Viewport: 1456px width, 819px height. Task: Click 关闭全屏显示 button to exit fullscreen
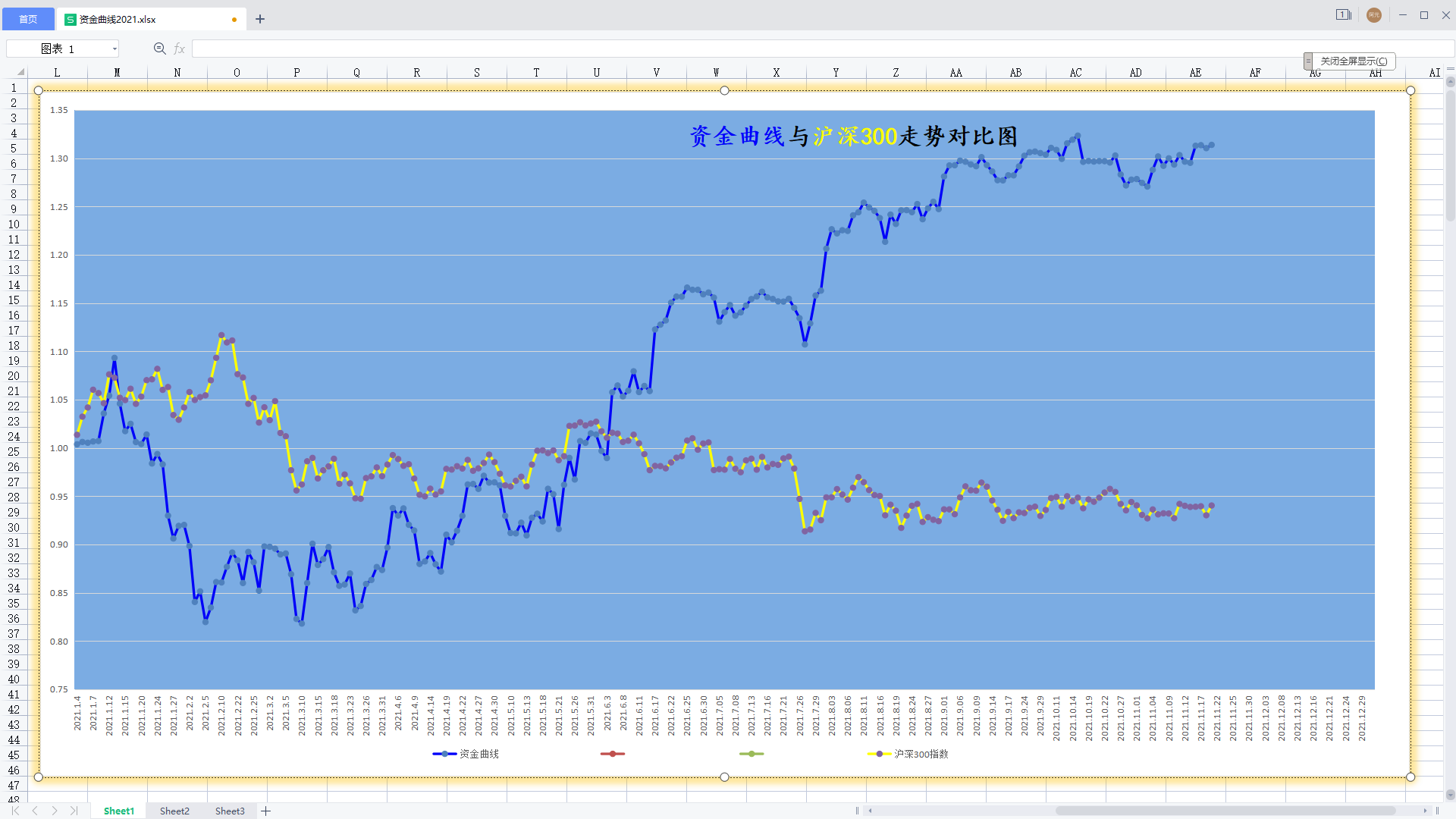[x=1354, y=61]
